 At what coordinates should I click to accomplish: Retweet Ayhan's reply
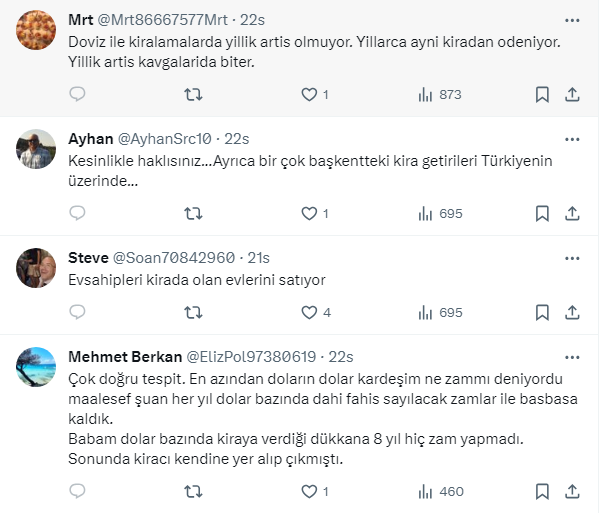[x=195, y=213]
